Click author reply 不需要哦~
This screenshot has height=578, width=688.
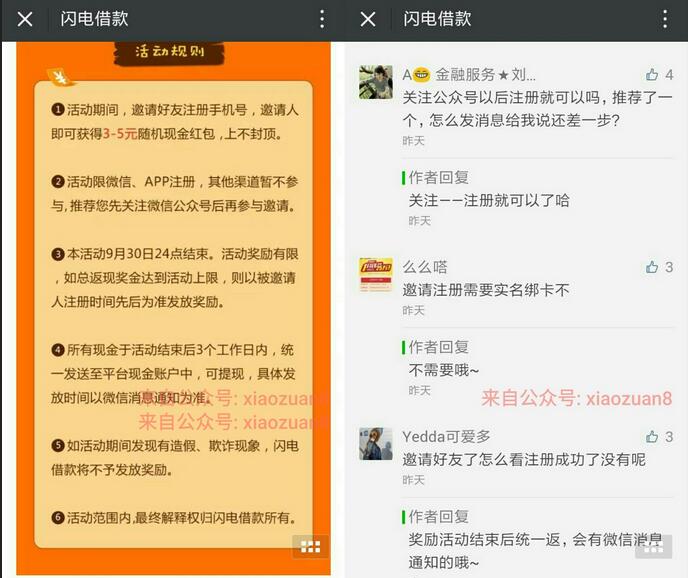pos(444,370)
